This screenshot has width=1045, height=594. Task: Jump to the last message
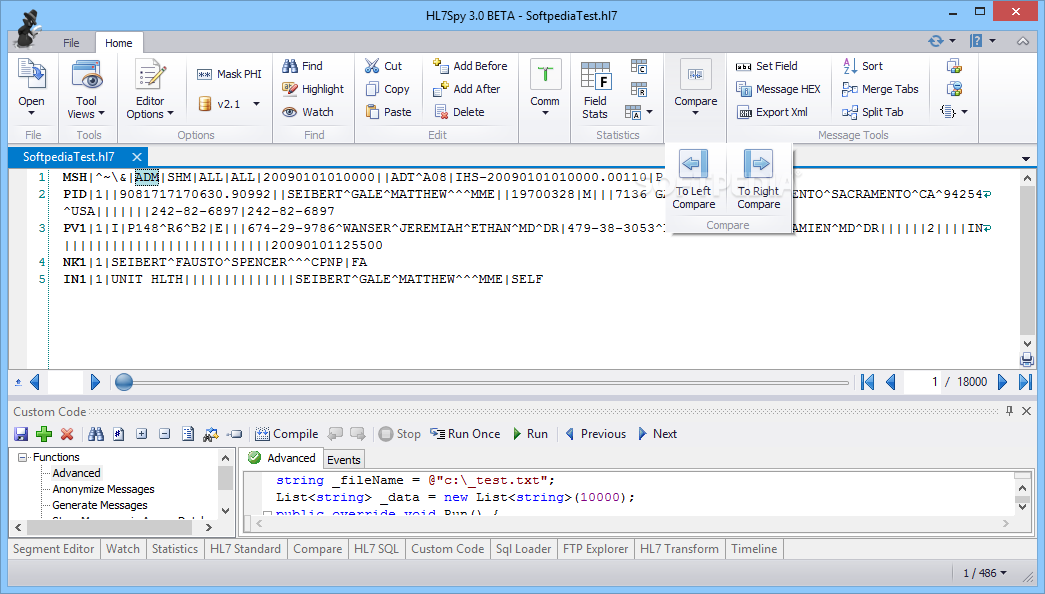click(1026, 382)
